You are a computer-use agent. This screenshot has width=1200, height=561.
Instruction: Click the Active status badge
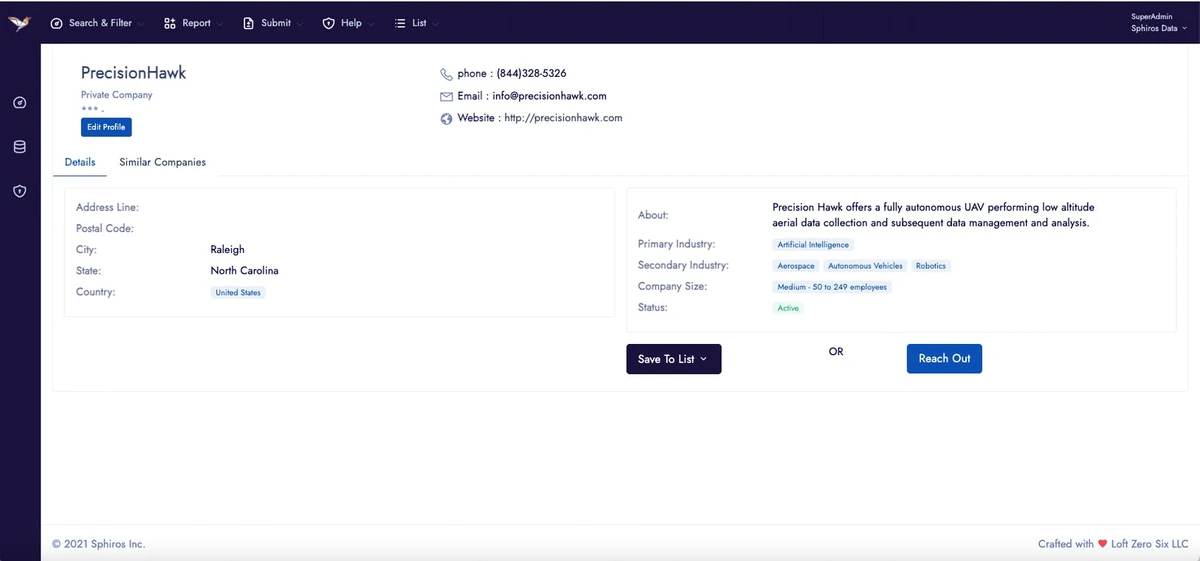(x=788, y=308)
